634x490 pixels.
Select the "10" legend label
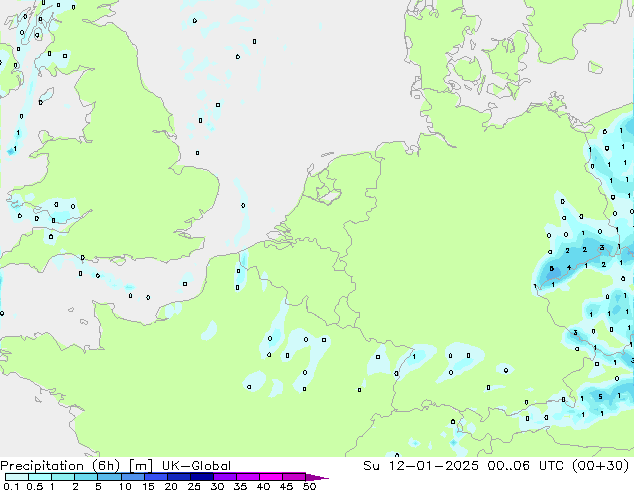[125, 486]
